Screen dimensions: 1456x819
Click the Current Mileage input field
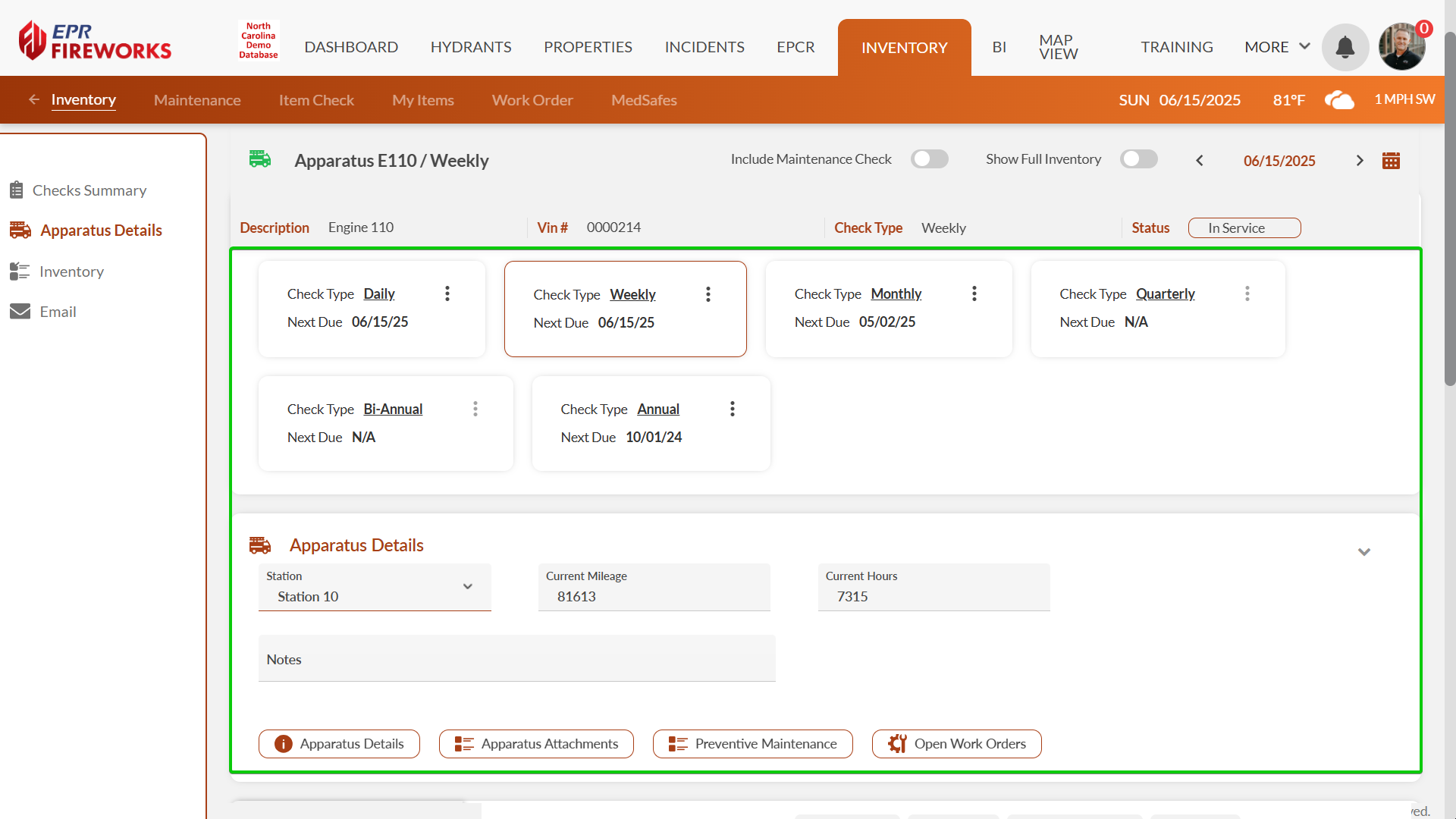click(x=654, y=596)
